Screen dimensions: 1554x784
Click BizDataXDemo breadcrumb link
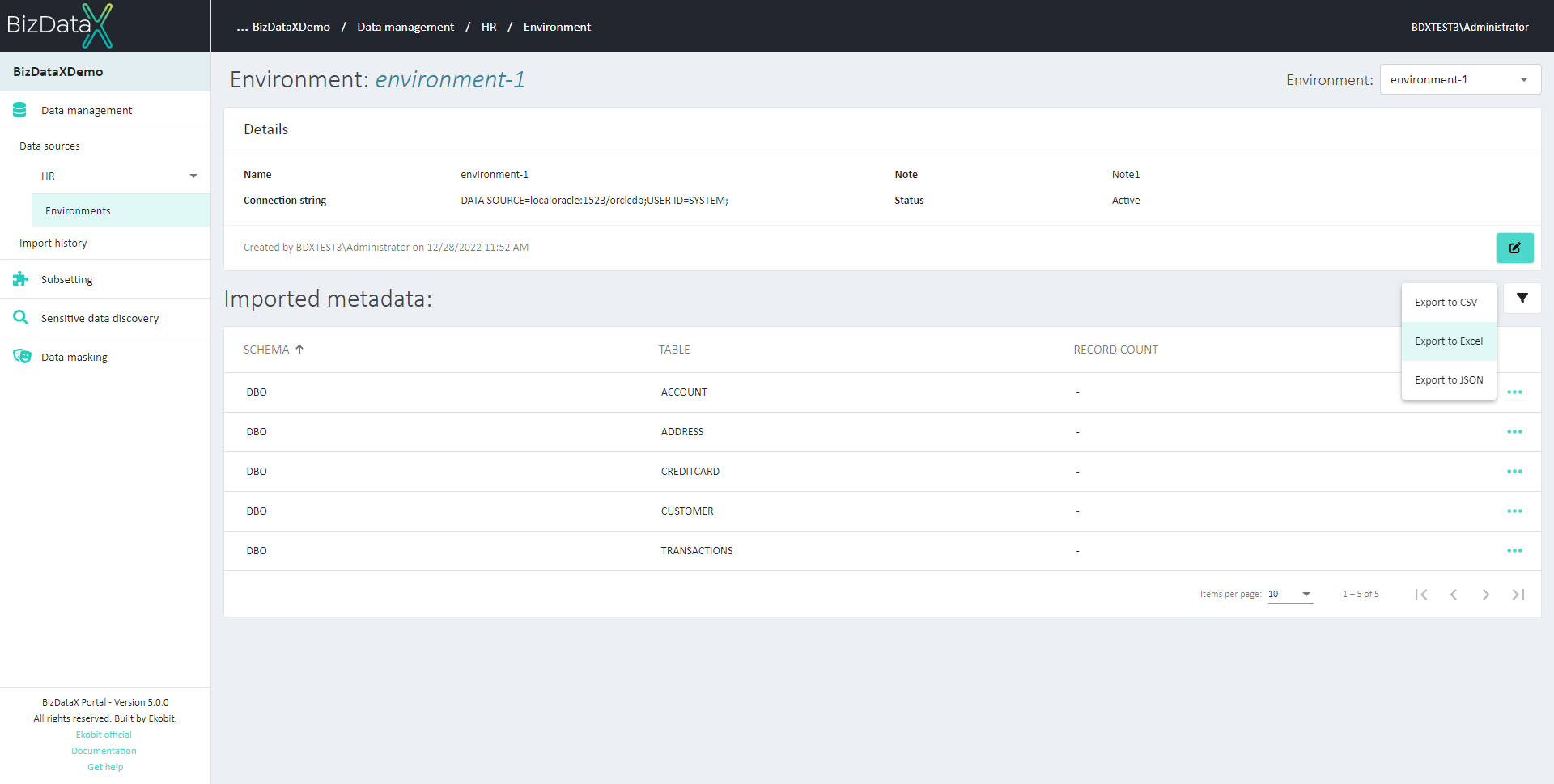(x=291, y=27)
